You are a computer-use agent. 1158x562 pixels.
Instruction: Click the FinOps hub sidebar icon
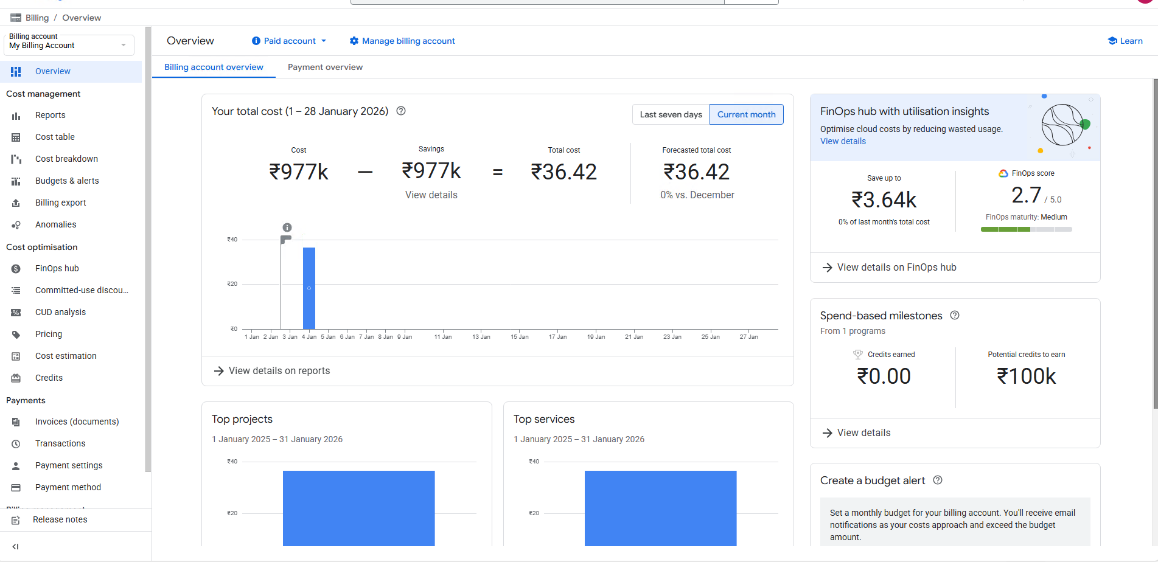coord(16,269)
